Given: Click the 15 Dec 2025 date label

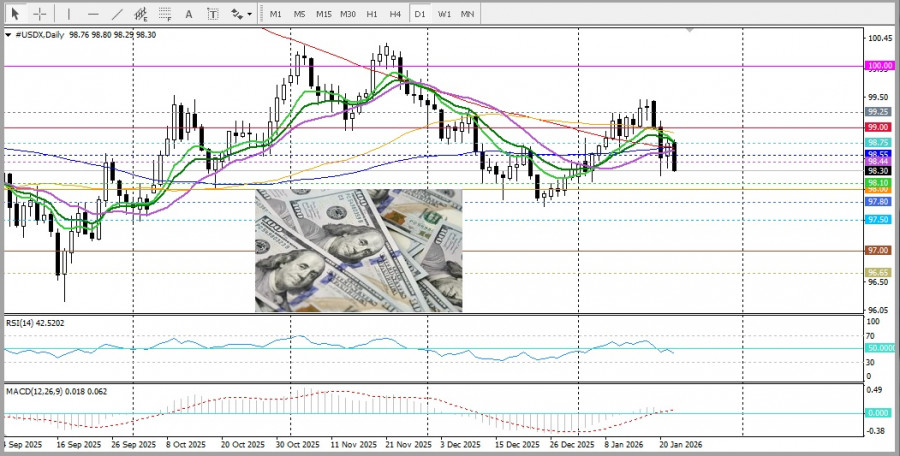Looking at the screenshot, I should click(x=517, y=445).
